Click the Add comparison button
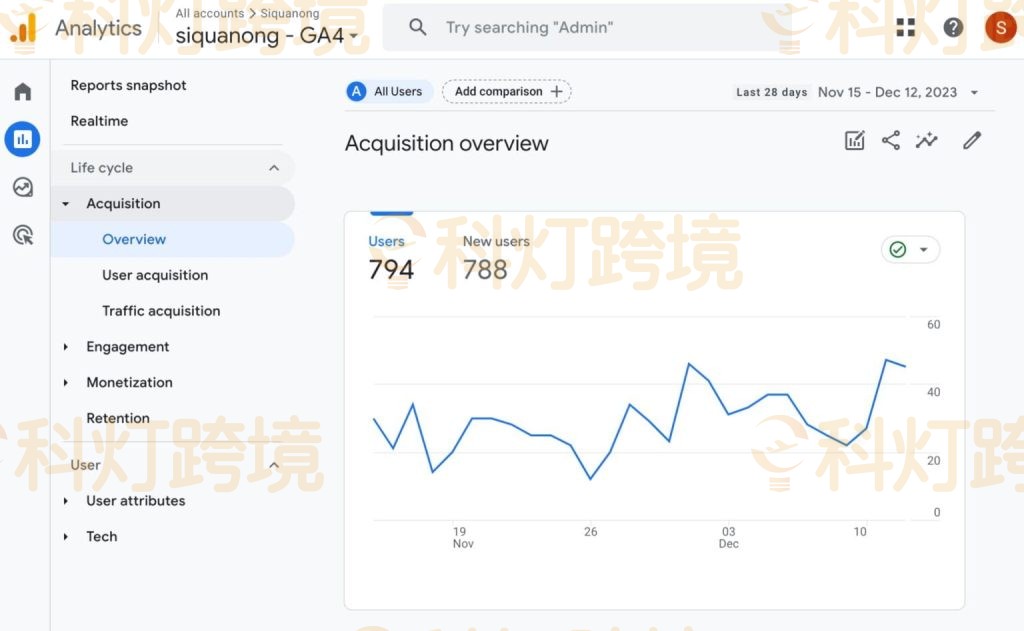 (x=507, y=92)
